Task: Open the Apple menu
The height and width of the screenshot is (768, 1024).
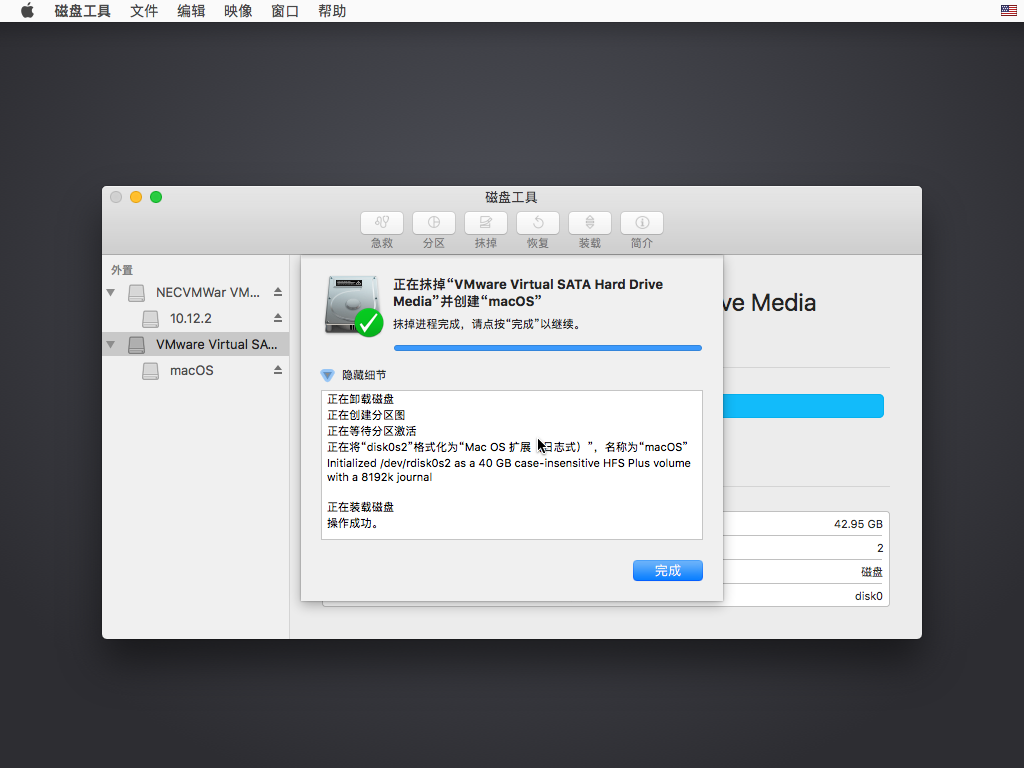Action: pos(27,11)
